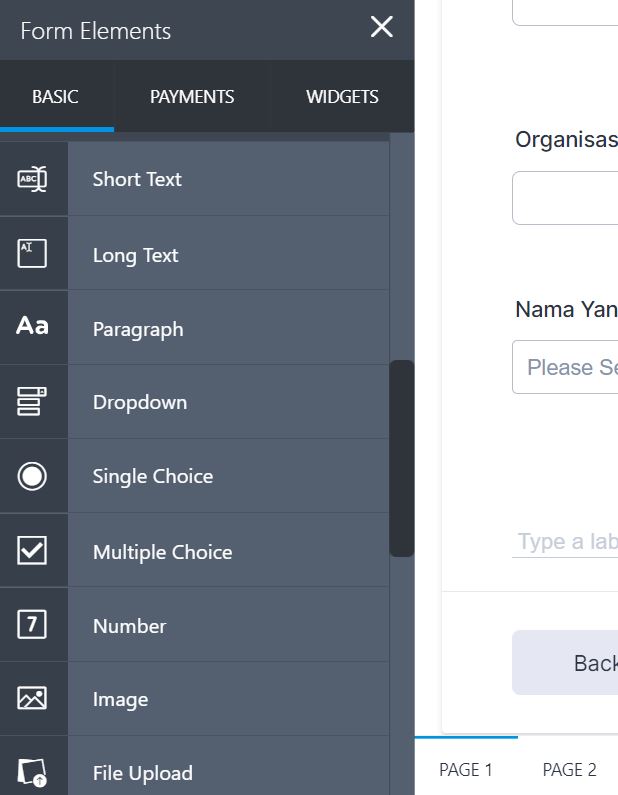Click the Organisasi text input field
This screenshot has height=795, width=618.
tap(565, 198)
